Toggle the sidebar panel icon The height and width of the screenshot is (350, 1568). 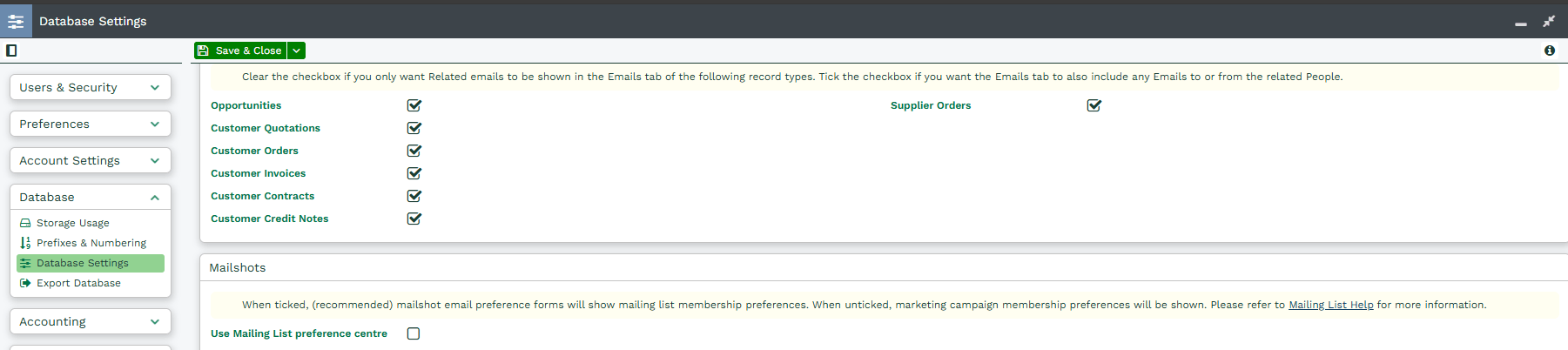pyautogui.click(x=11, y=50)
